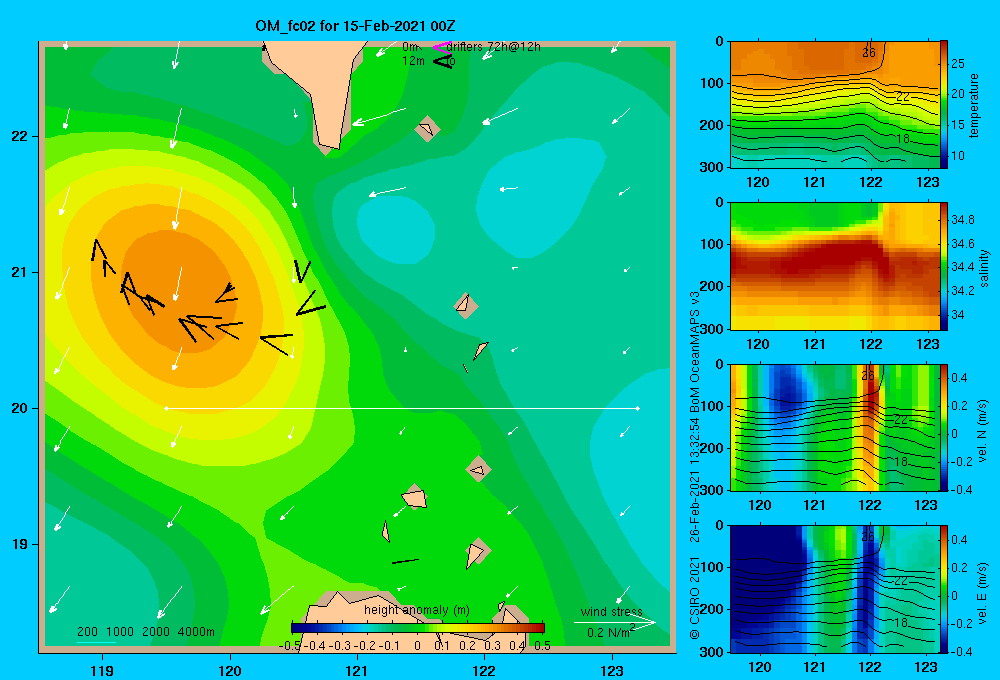Click the white transect line at latitude 20
This screenshot has width=1000, height=680.
click(402, 408)
